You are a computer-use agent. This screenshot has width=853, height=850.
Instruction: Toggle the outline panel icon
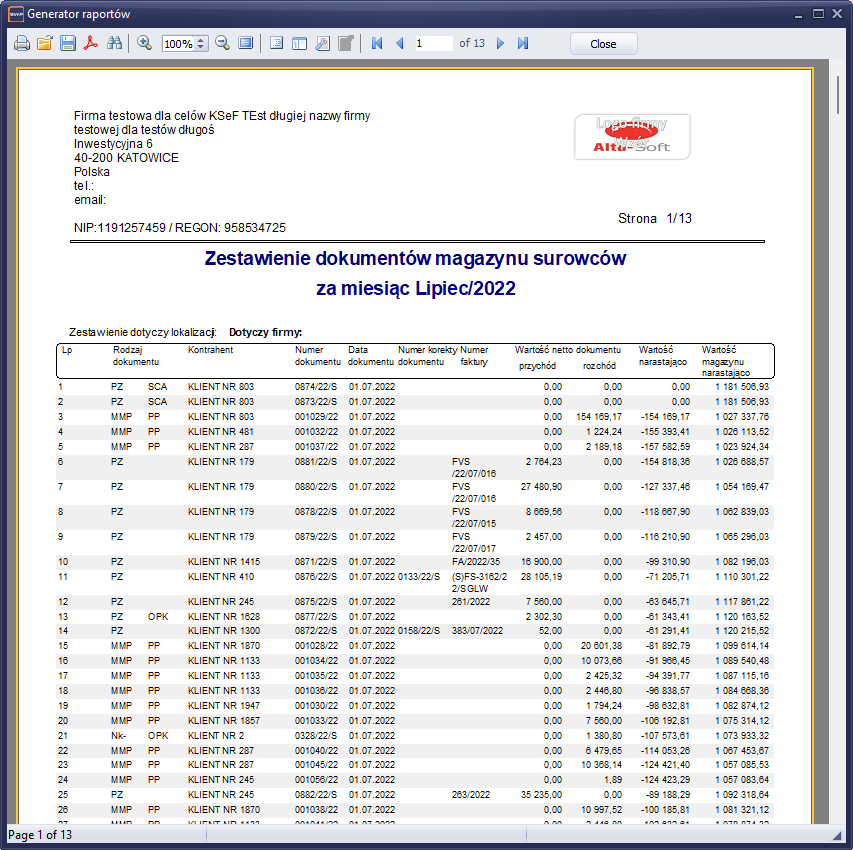pyautogui.click(x=276, y=44)
